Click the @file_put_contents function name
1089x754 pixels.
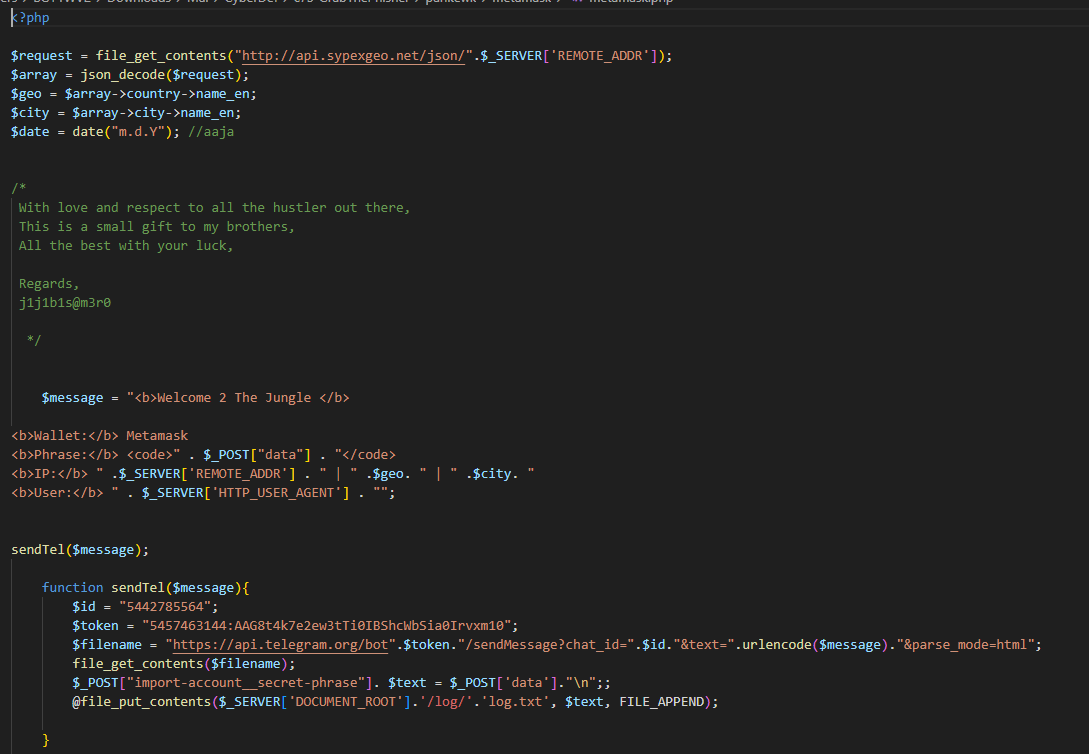(x=142, y=702)
